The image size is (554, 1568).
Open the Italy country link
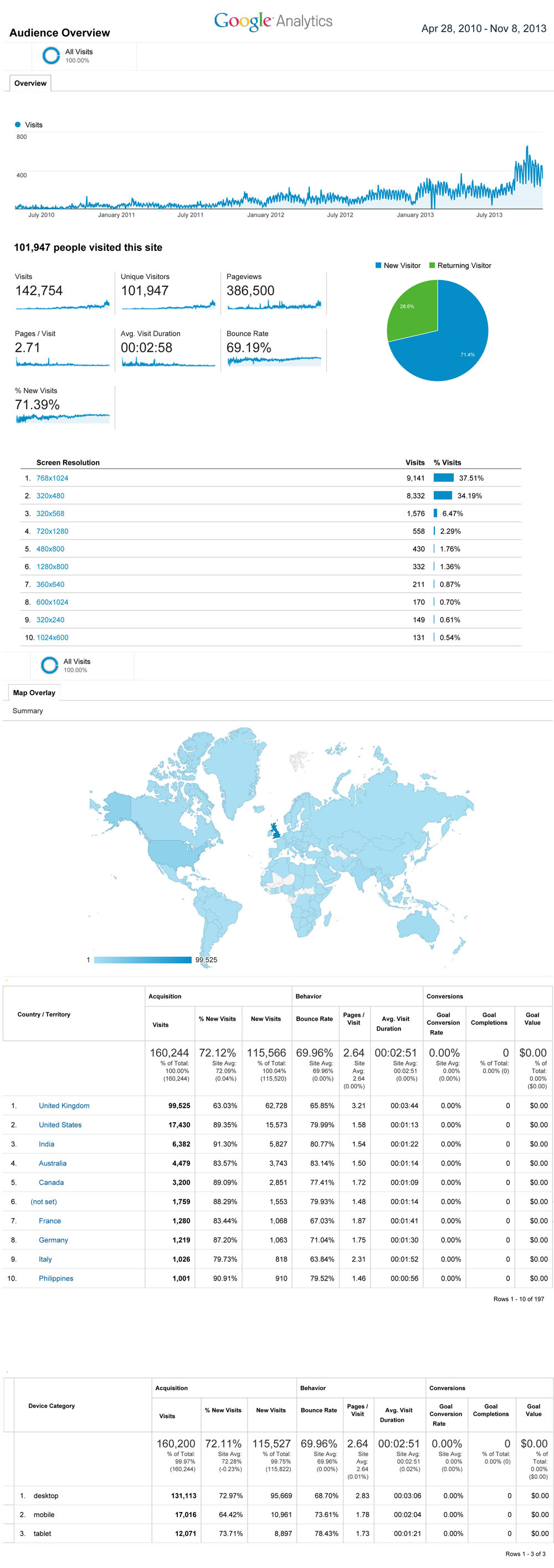point(45,1259)
